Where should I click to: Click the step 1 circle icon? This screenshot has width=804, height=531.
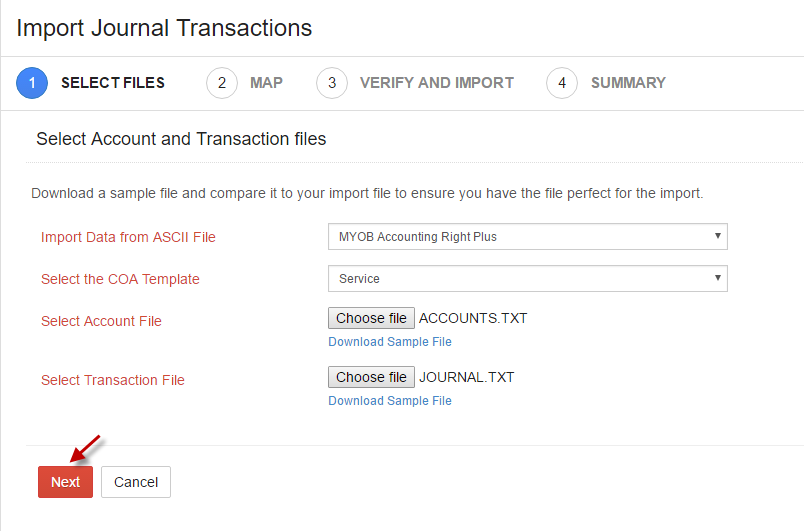point(32,83)
